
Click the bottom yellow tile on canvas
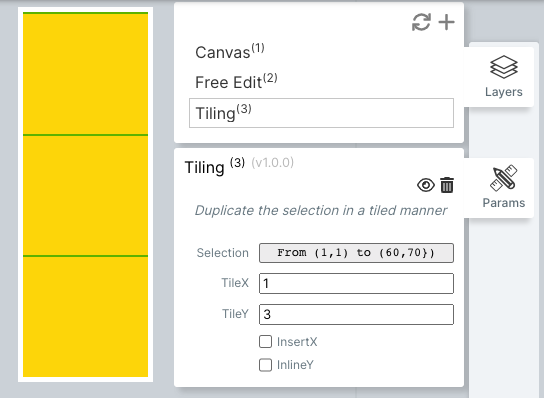[x=85, y=317]
